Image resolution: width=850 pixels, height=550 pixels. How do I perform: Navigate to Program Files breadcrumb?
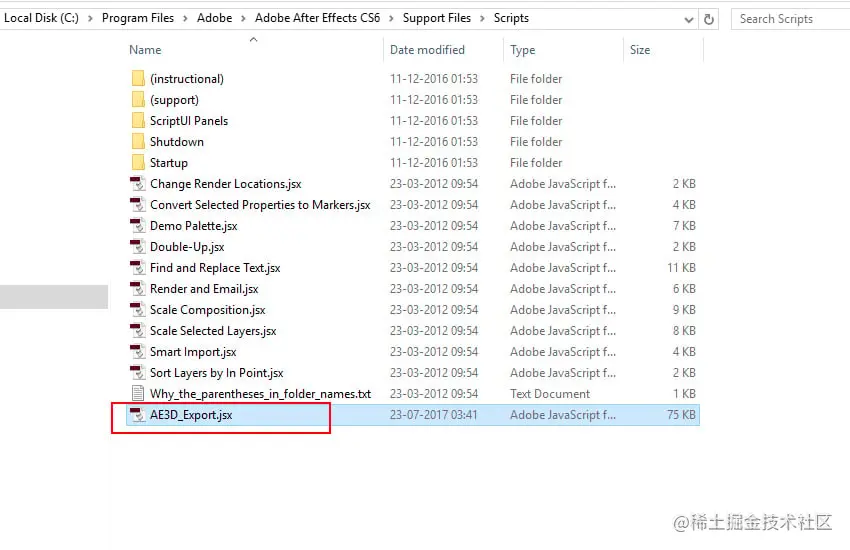(x=138, y=18)
